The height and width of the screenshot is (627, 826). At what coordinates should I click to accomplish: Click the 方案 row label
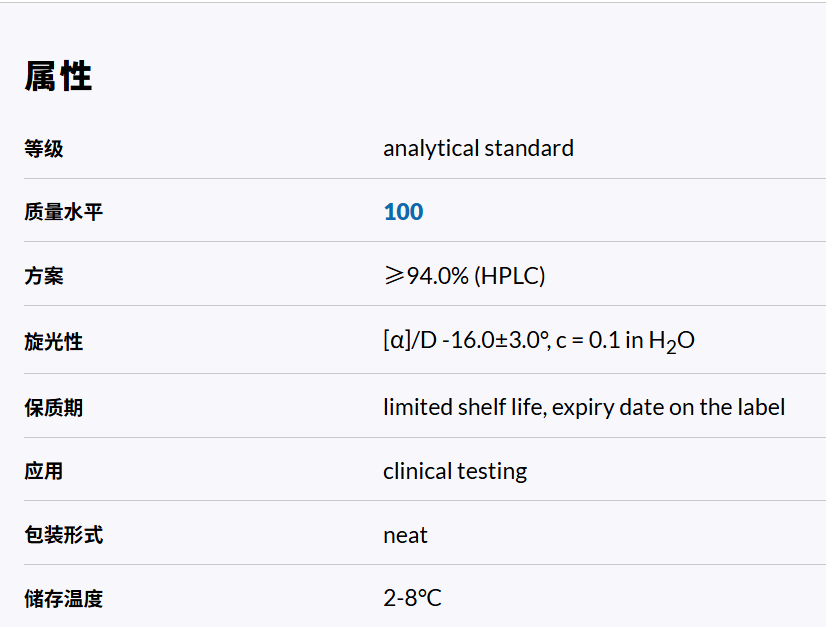click(44, 276)
